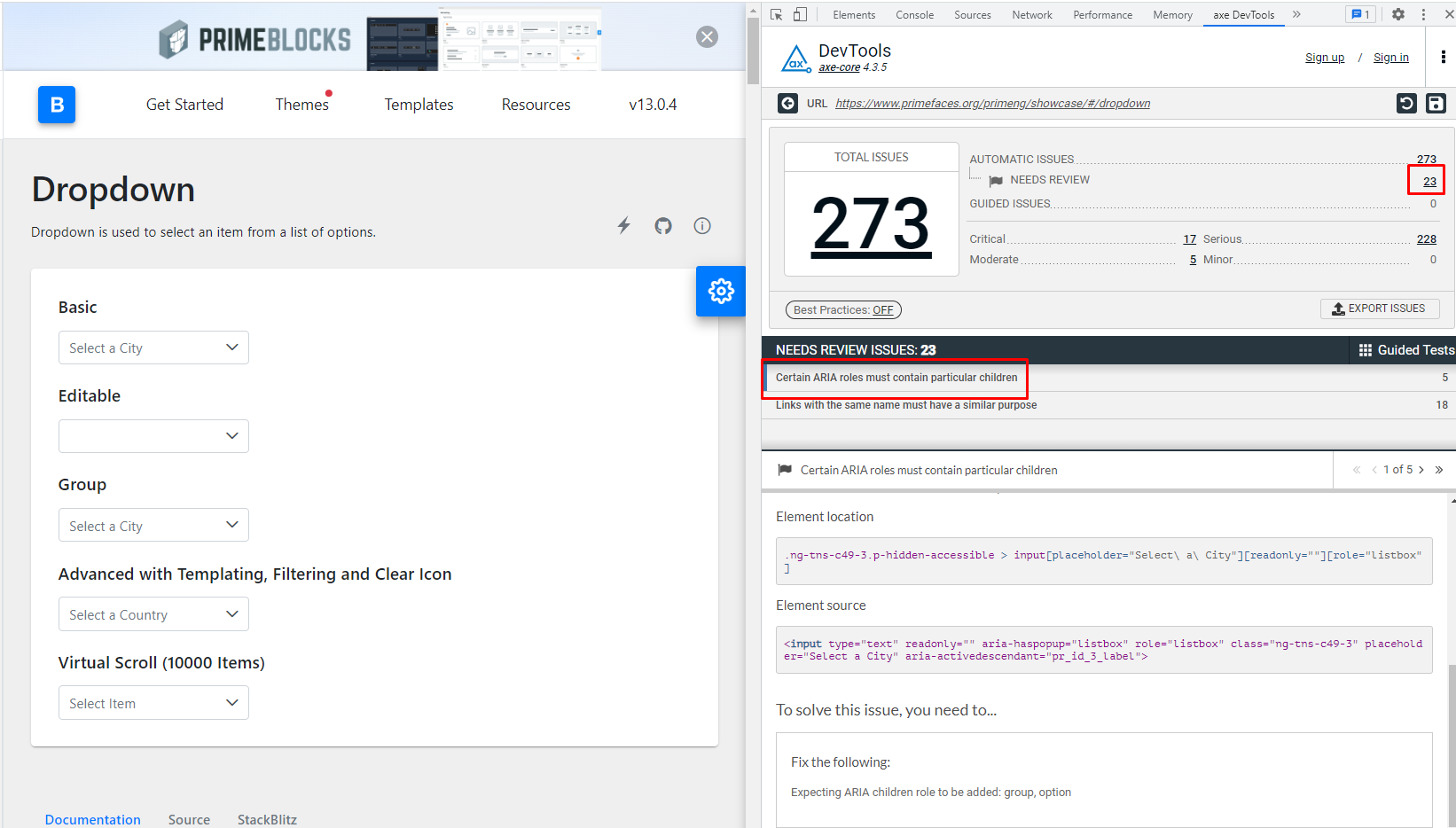
Task: Open the Virtual Scroll Select Item dropdown
Action: coord(153,702)
